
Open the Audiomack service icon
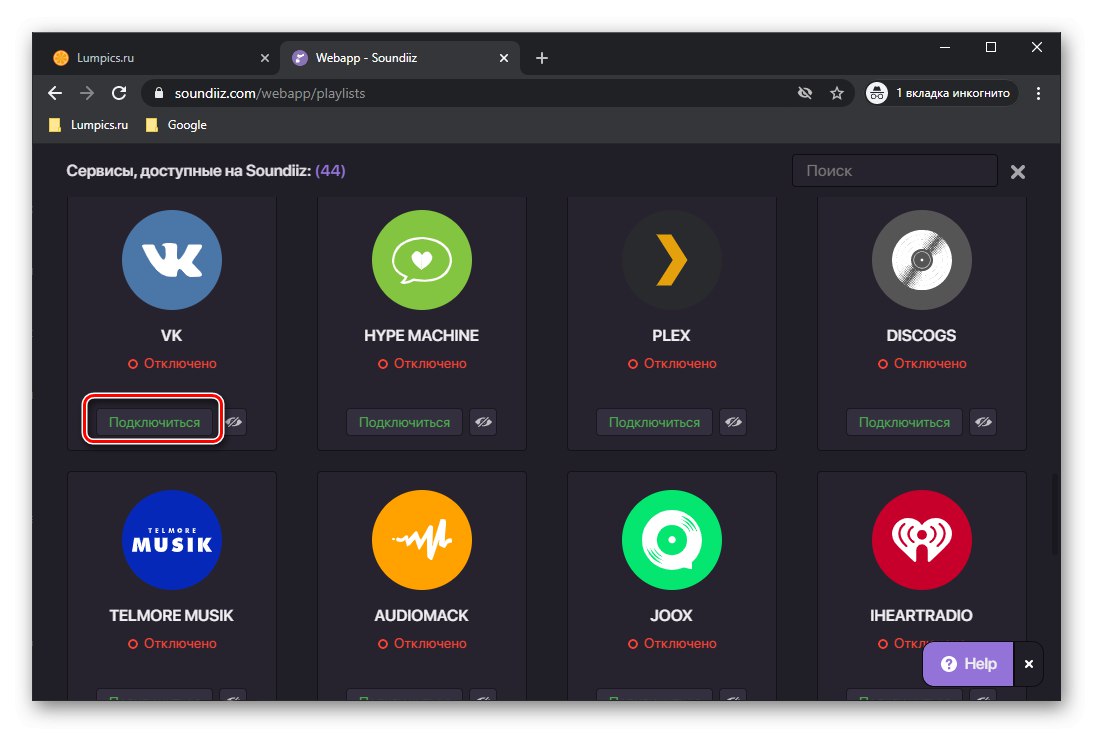(421, 539)
